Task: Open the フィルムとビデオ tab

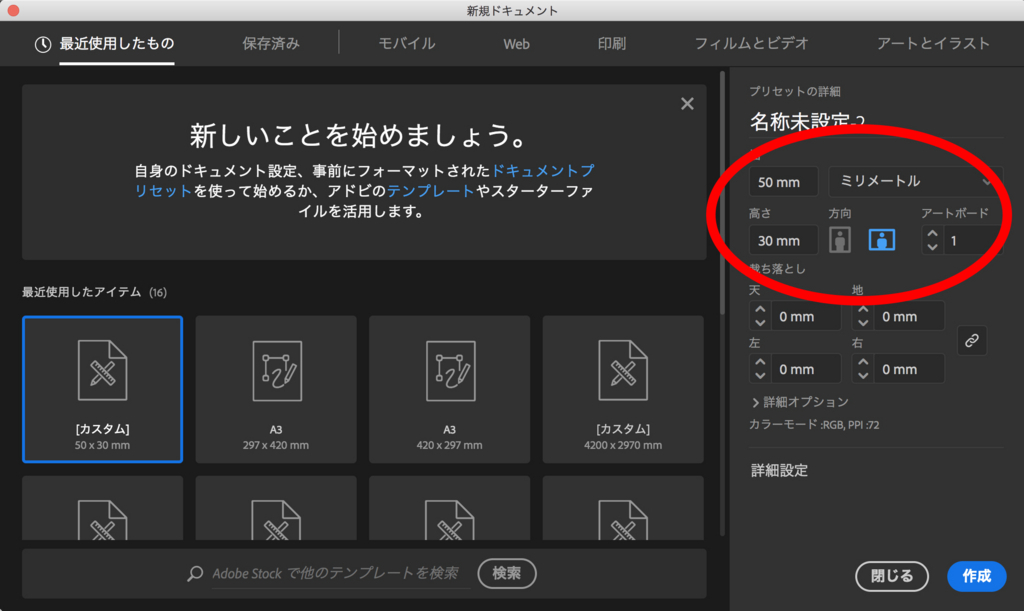Action: point(752,44)
